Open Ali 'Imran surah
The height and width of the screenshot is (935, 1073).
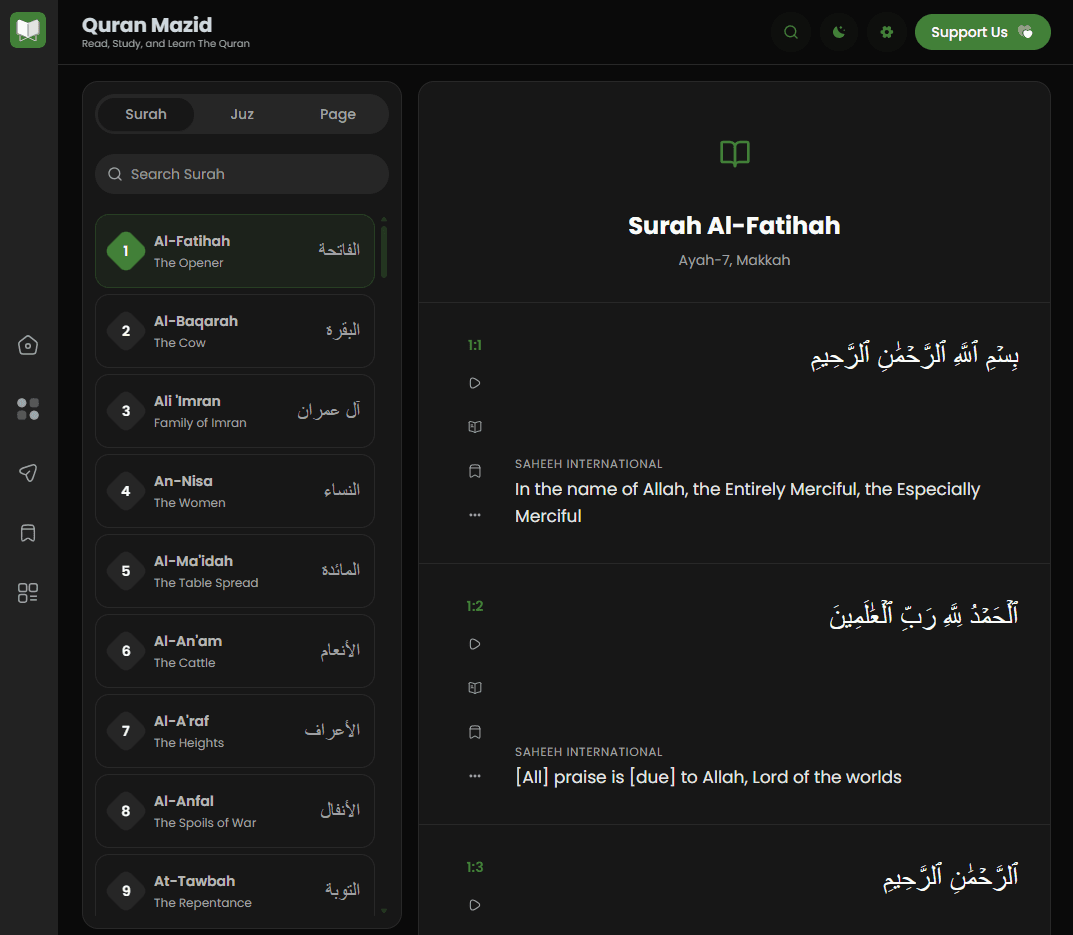[235, 411]
